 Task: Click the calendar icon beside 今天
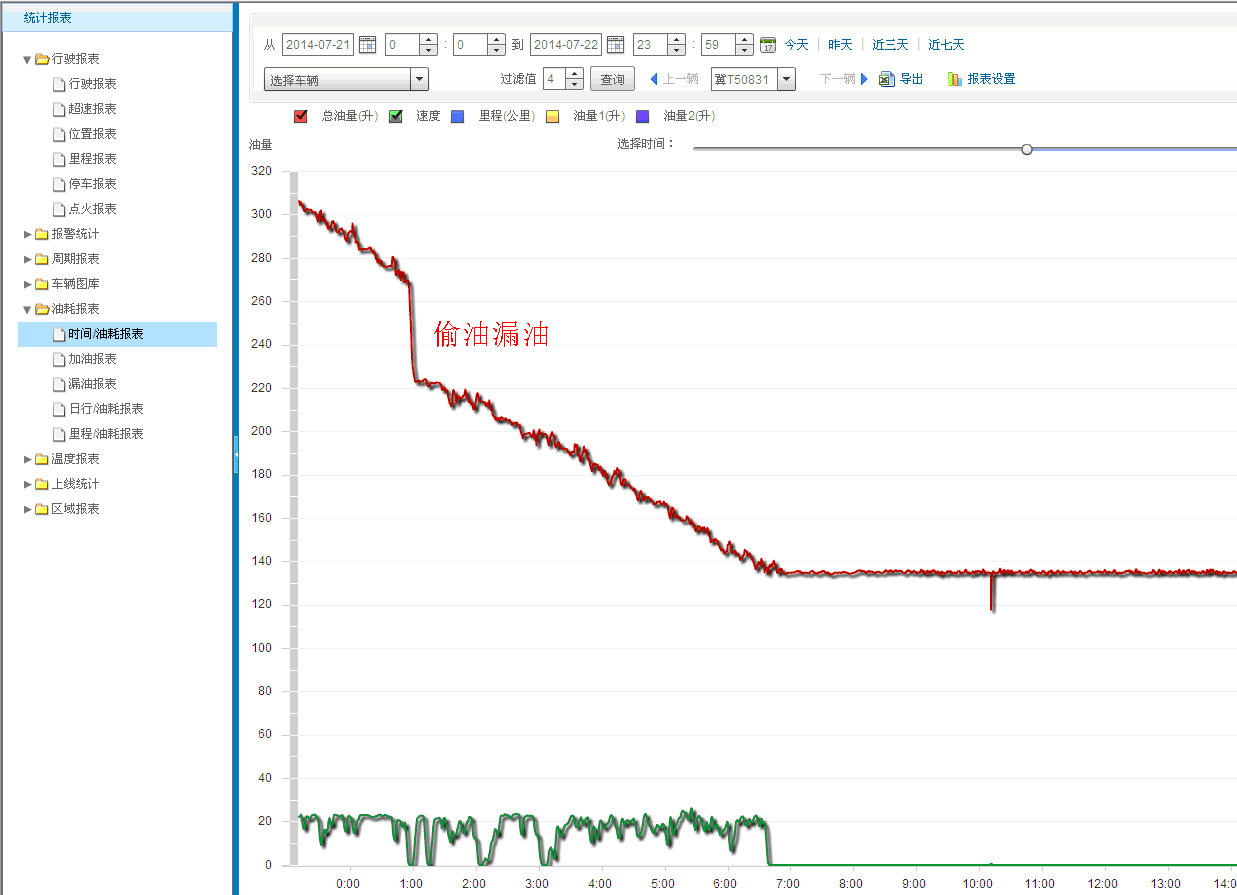768,45
